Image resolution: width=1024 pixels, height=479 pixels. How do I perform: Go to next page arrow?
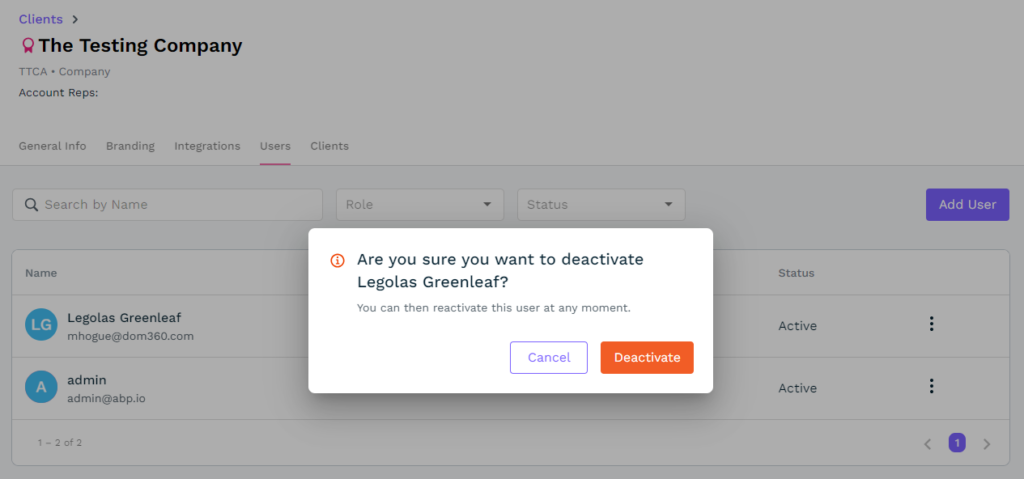click(987, 443)
